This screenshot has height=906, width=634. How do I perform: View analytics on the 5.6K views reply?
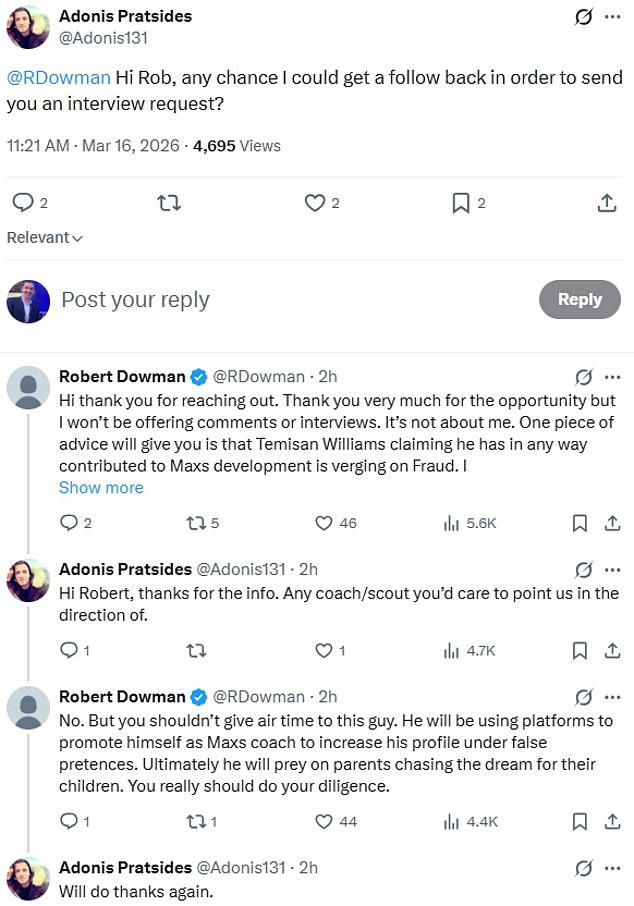451,523
